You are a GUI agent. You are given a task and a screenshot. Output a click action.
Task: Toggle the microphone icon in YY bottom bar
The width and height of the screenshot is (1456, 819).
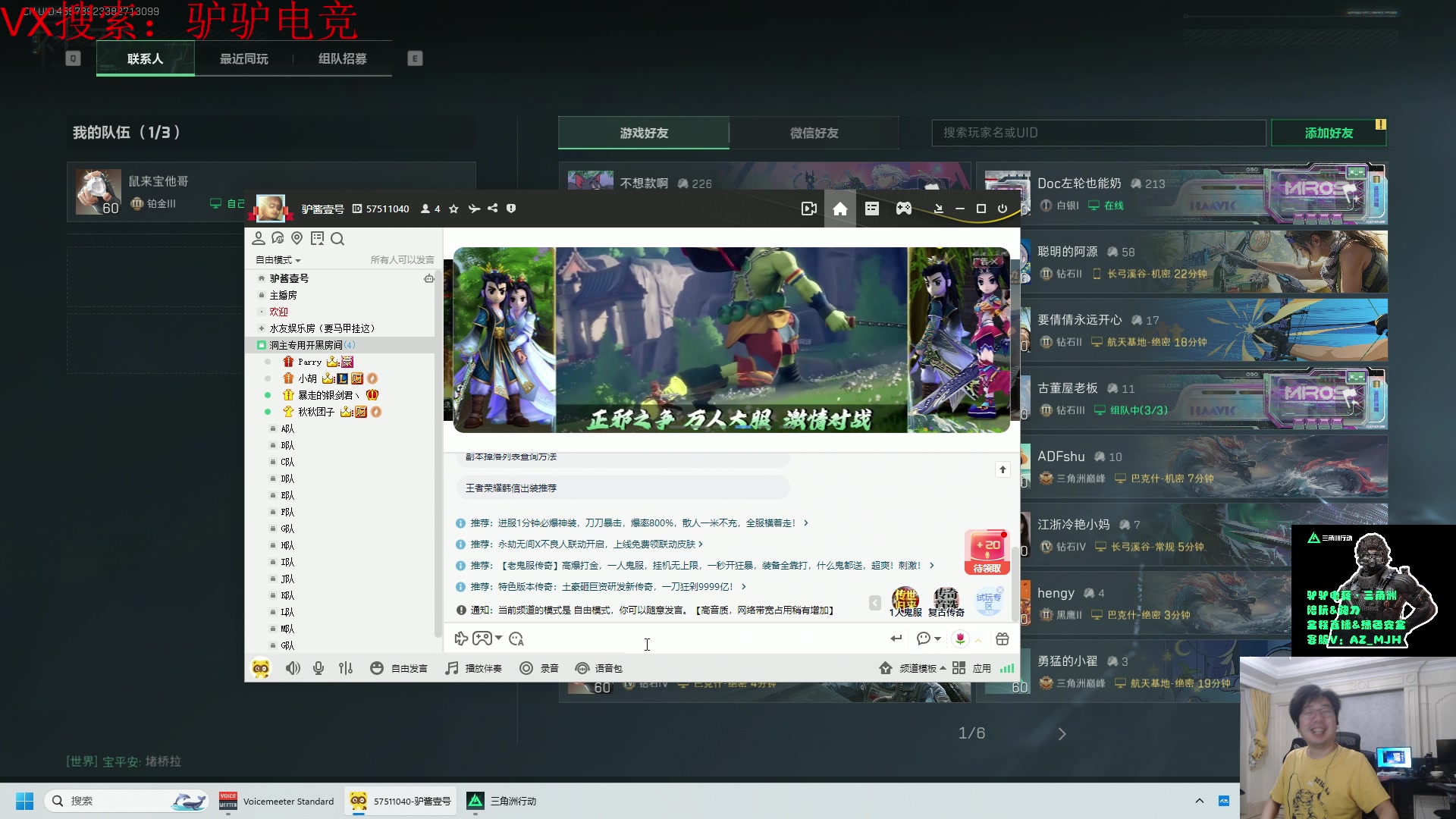(318, 668)
